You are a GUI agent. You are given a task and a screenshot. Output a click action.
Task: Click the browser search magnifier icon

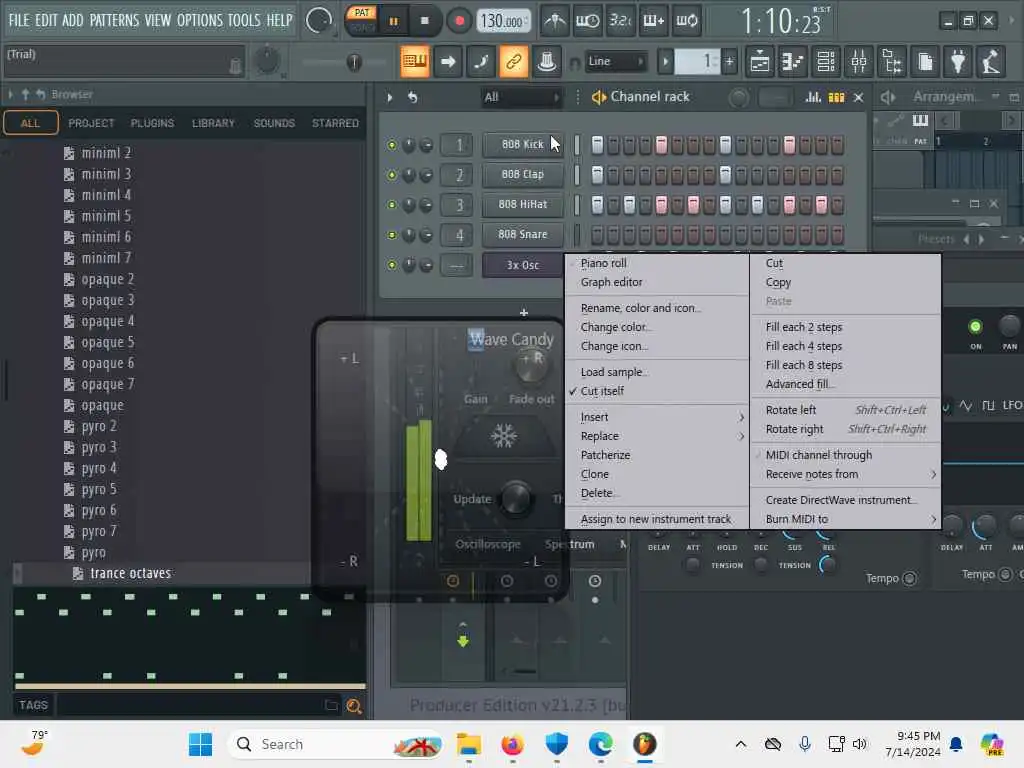(x=354, y=706)
